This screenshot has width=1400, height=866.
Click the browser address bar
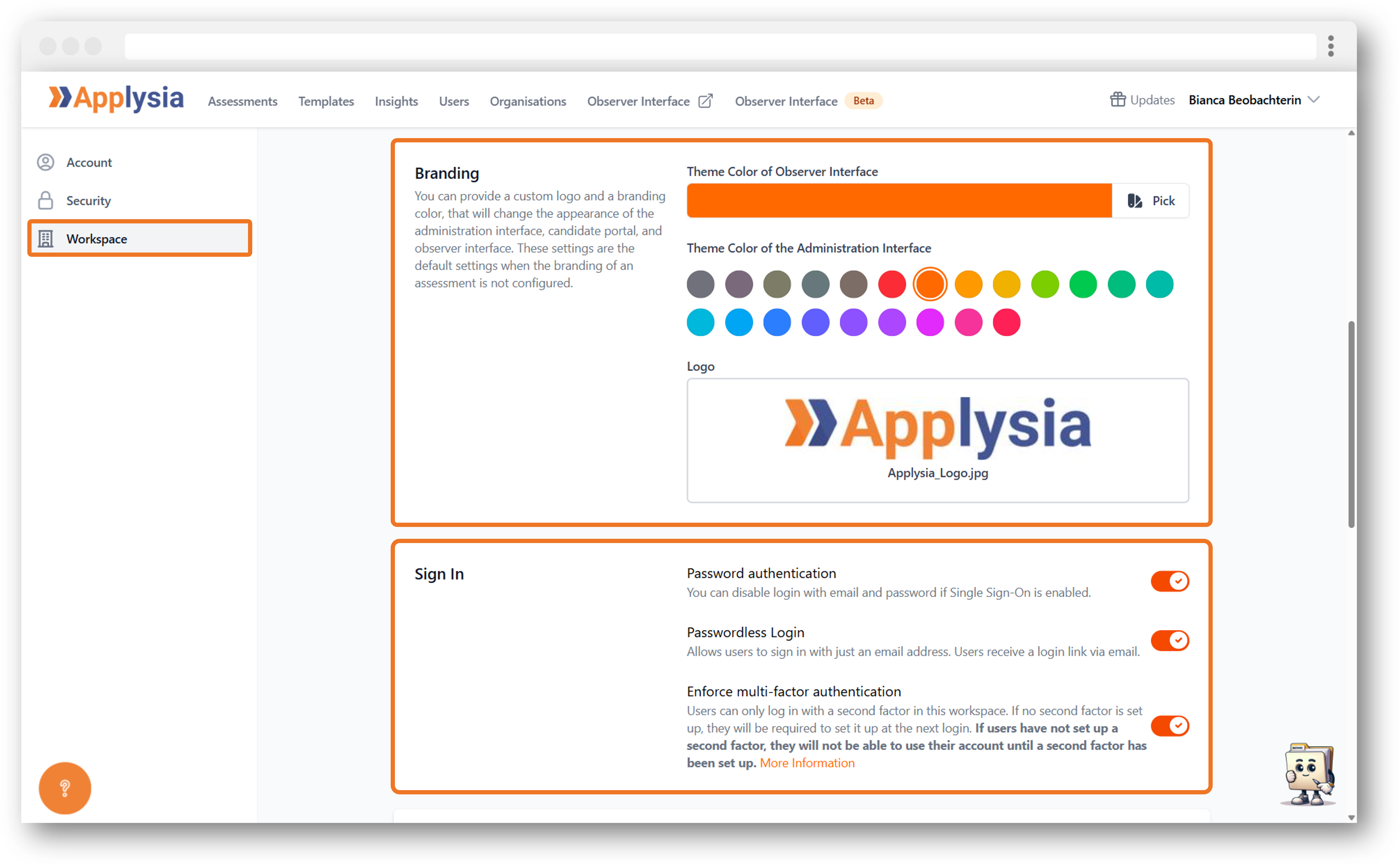tap(720, 46)
